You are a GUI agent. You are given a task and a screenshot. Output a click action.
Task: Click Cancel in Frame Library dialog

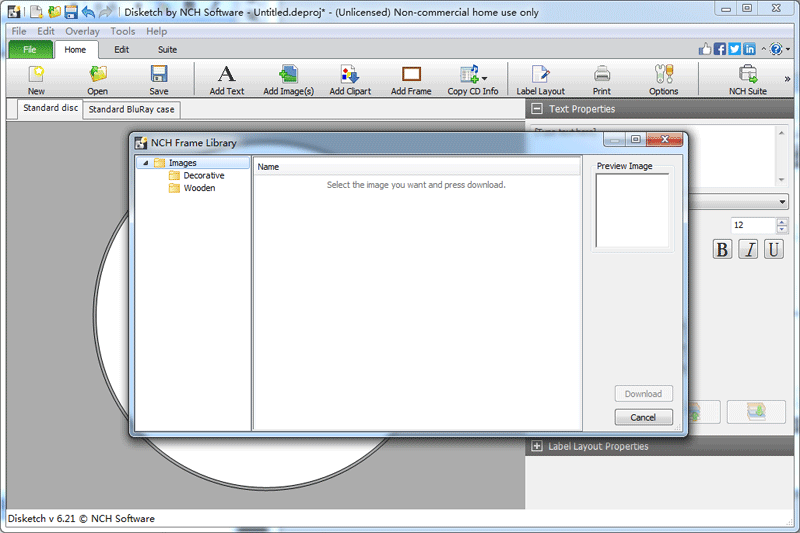click(643, 417)
